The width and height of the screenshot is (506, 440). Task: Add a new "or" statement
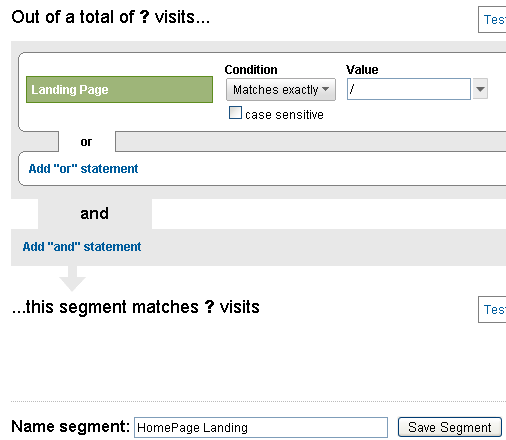(83, 169)
